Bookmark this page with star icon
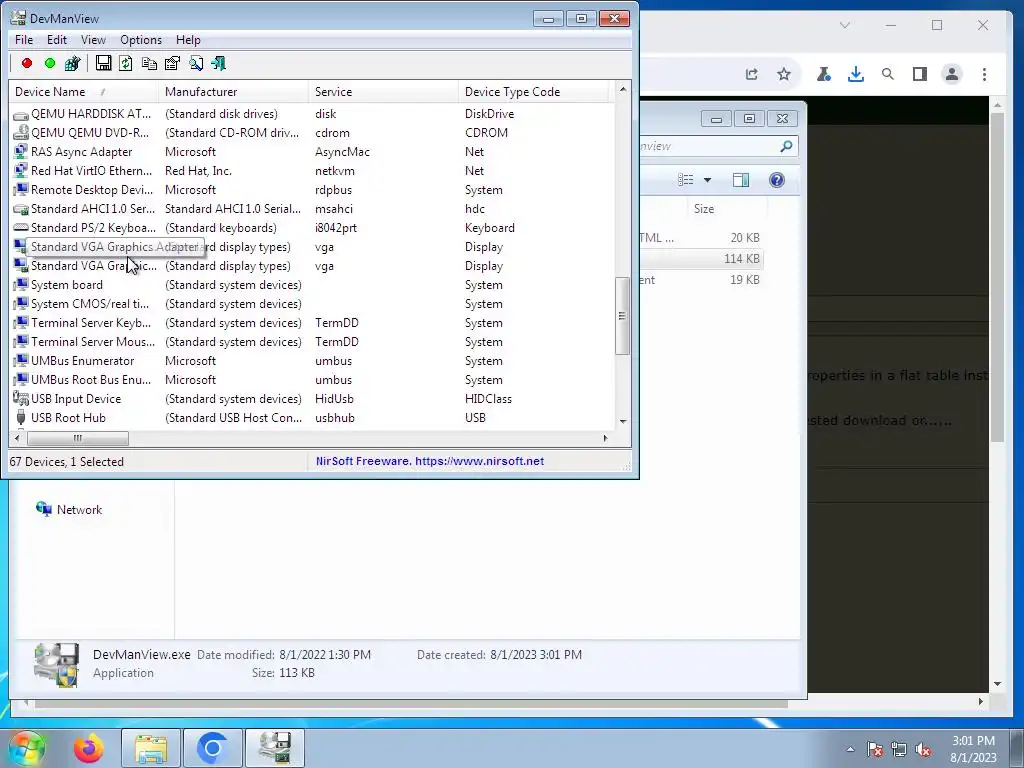 click(x=784, y=74)
